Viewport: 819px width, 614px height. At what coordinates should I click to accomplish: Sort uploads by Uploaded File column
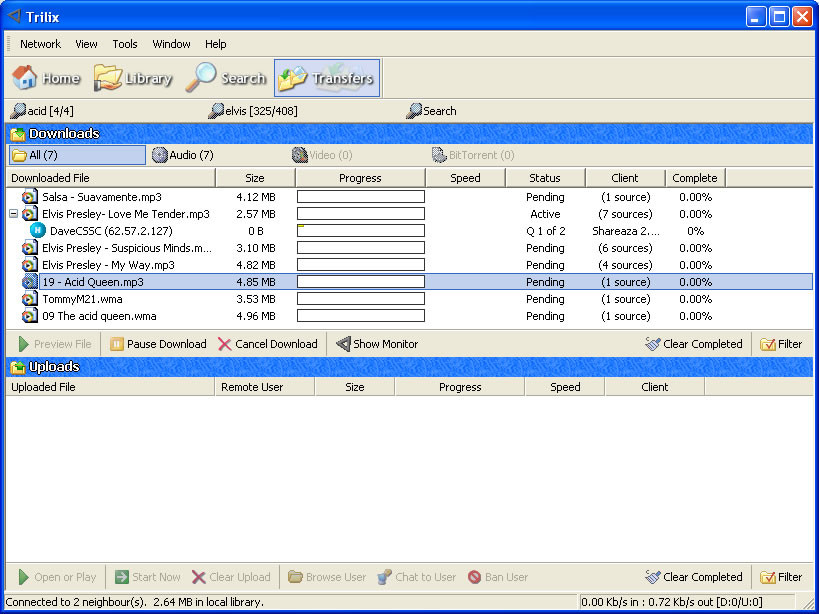[111, 387]
